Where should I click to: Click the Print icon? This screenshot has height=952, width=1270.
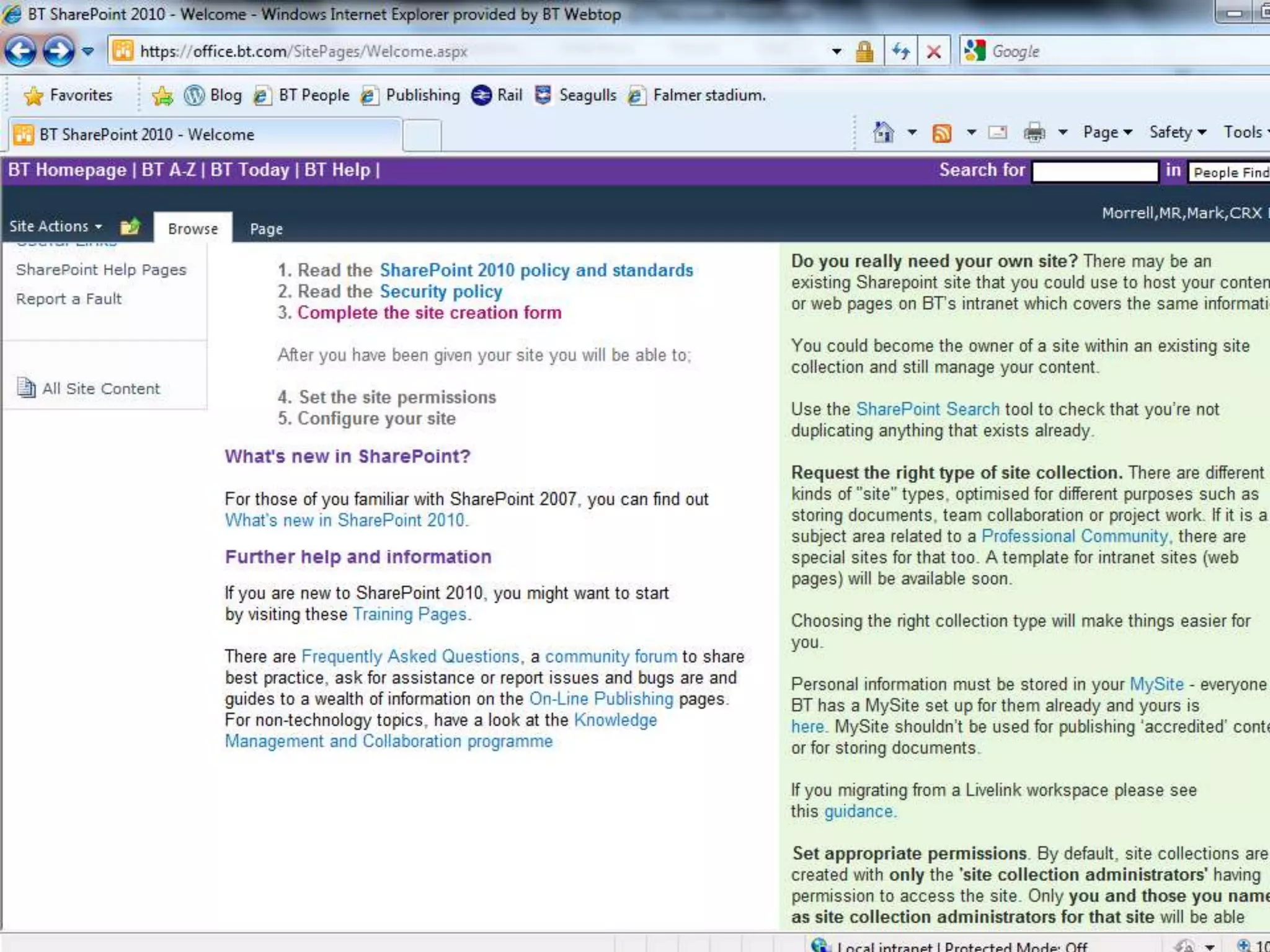point(1034,132)
